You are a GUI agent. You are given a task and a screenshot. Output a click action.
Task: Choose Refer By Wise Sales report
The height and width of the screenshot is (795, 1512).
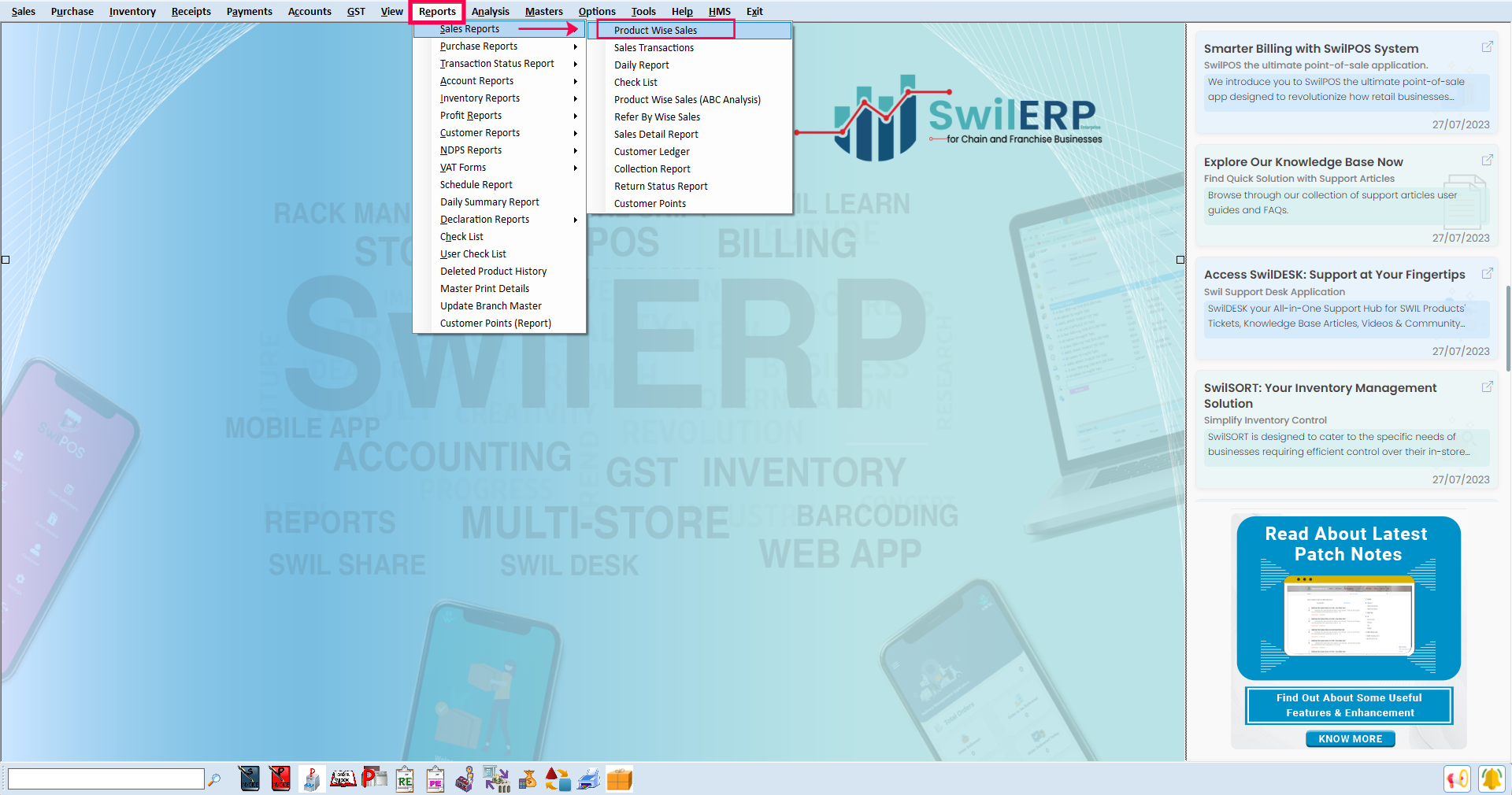pyautogui.click(x=691, y=117)
